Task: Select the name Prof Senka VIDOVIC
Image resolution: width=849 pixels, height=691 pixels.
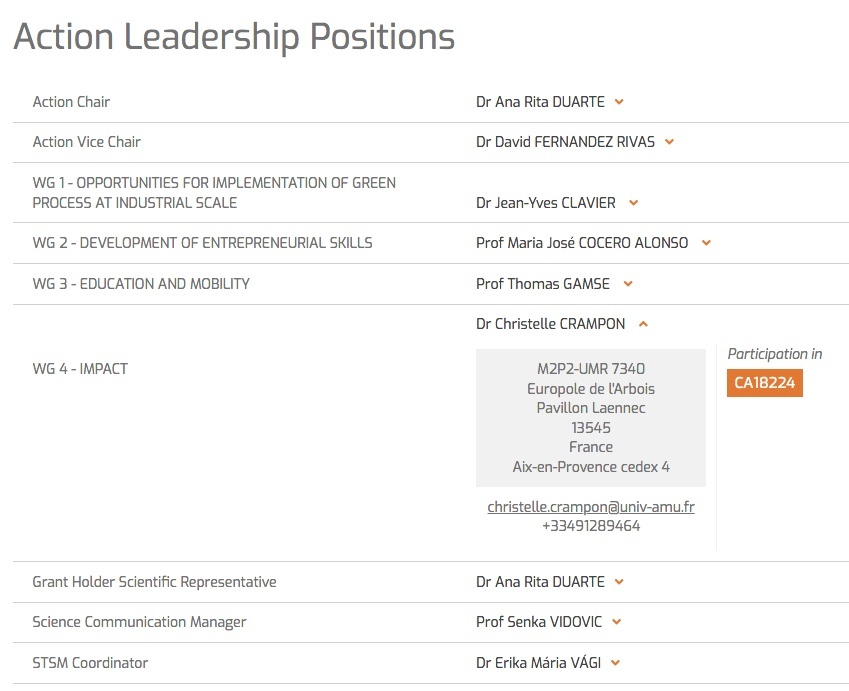Action: [x=539, y=622]
